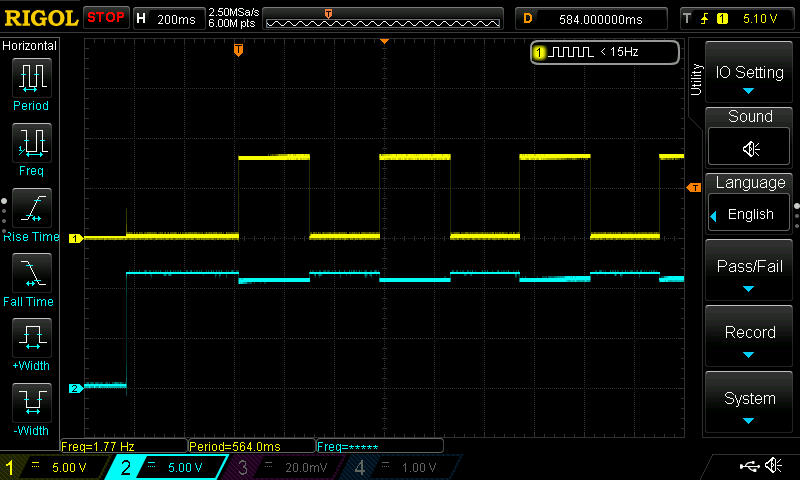Viewport: 800px width, 480px height.
Task: Click the D 584.000000ms delay field
Action: click(x=591, y=19)
